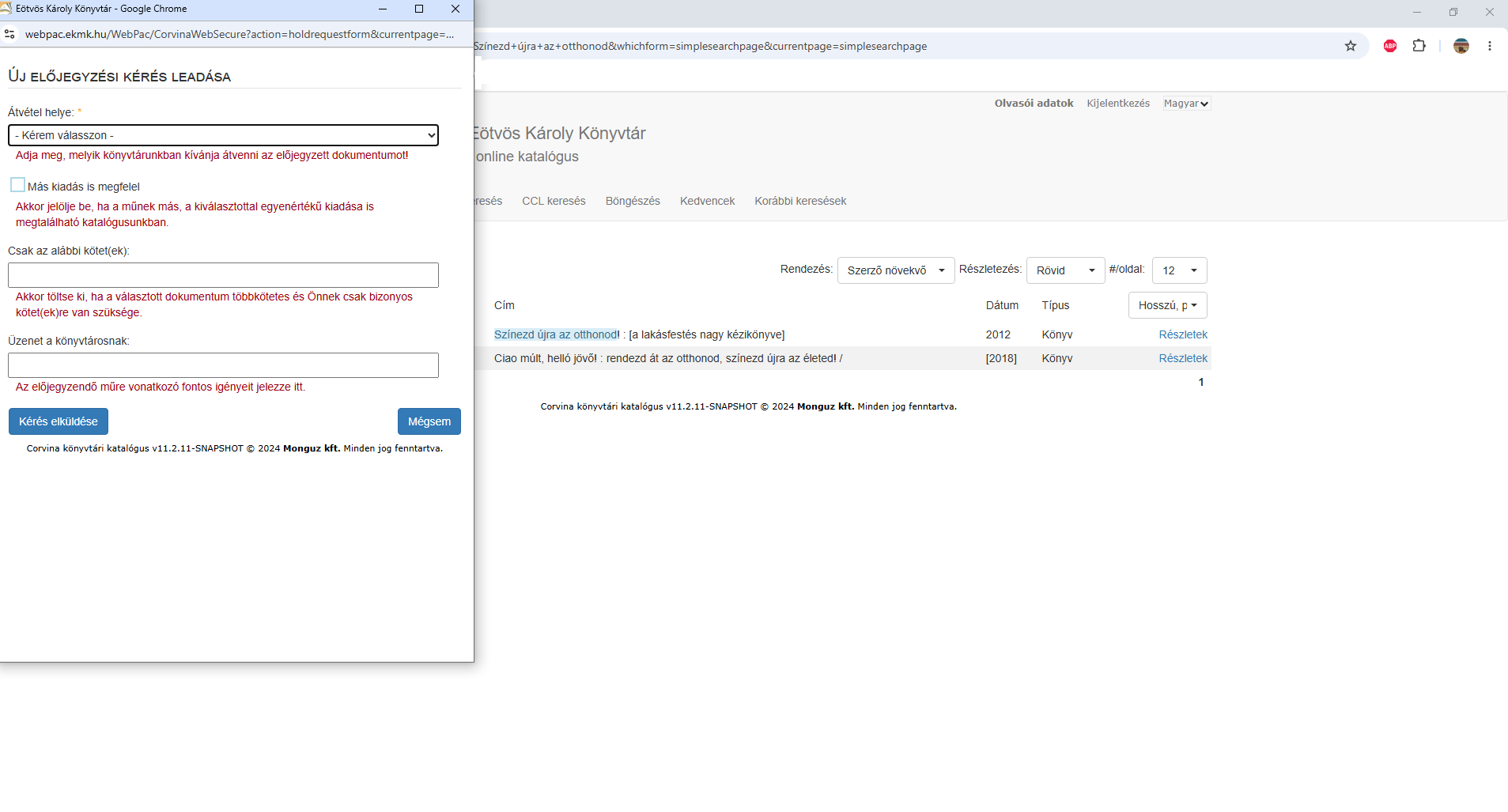The width and height of the screenshot is (1508, 812).
Task: Open the Adblock Plus extension icon
Action: 1390,46
